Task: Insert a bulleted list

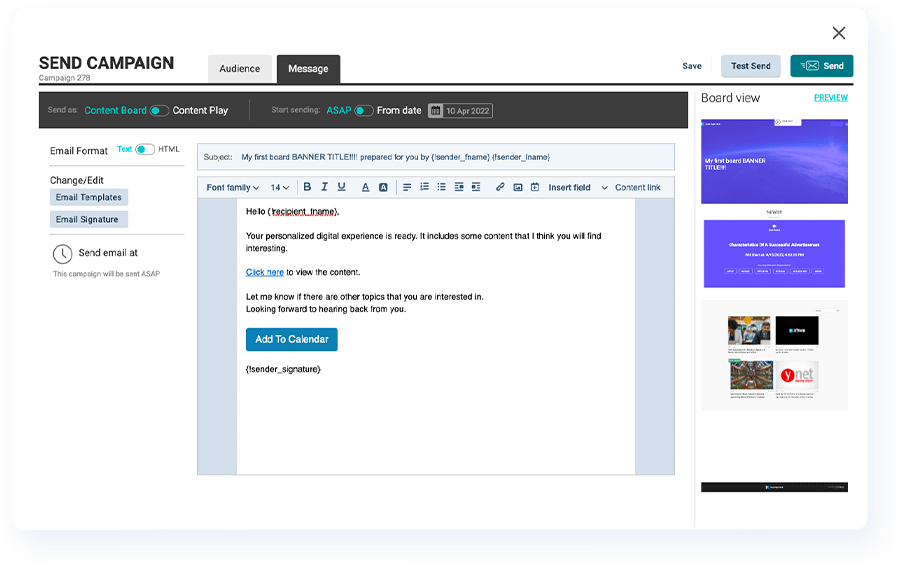Action: (441, 187)
